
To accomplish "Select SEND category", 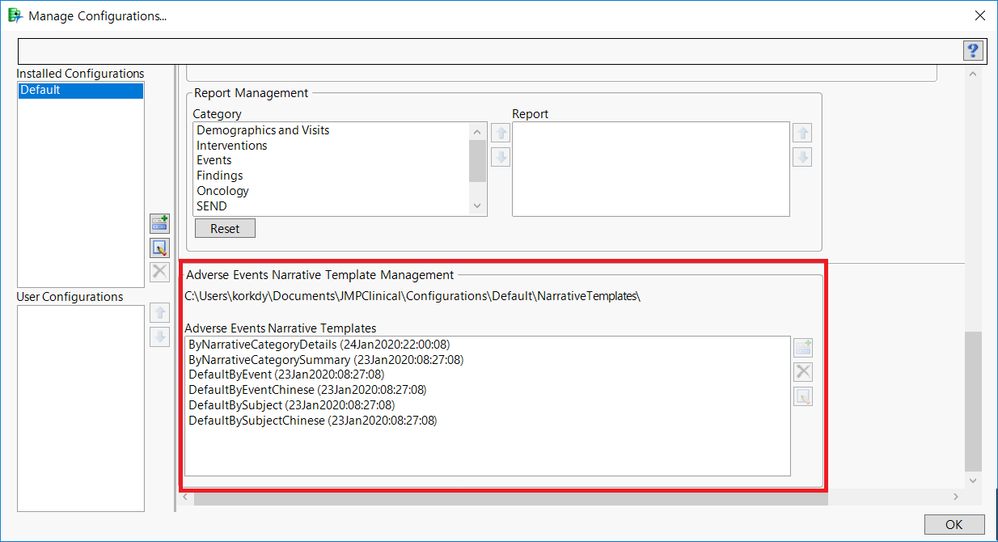I will coord(212,206).
